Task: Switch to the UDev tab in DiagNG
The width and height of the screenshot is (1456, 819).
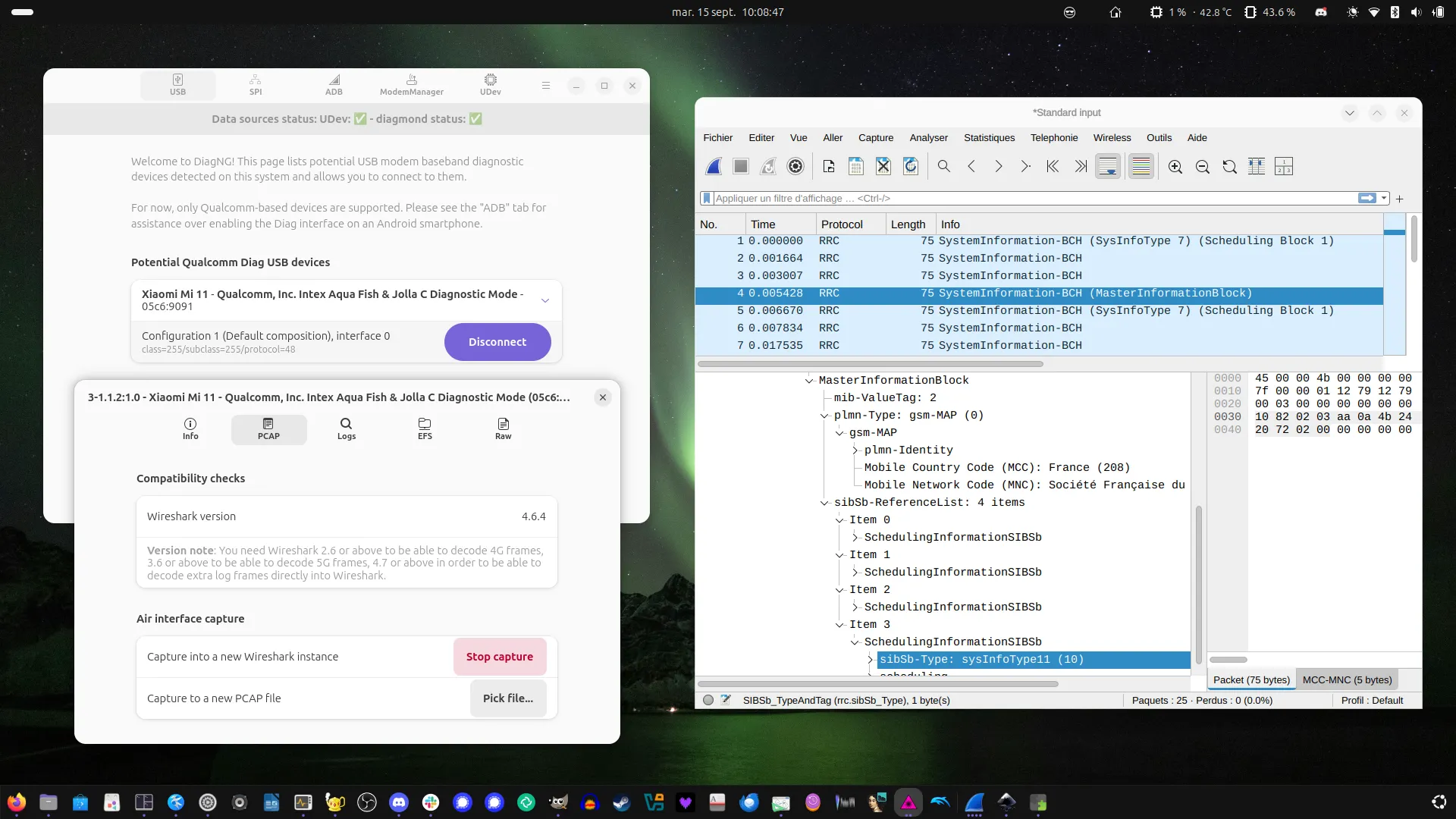Action: (491, 85)
